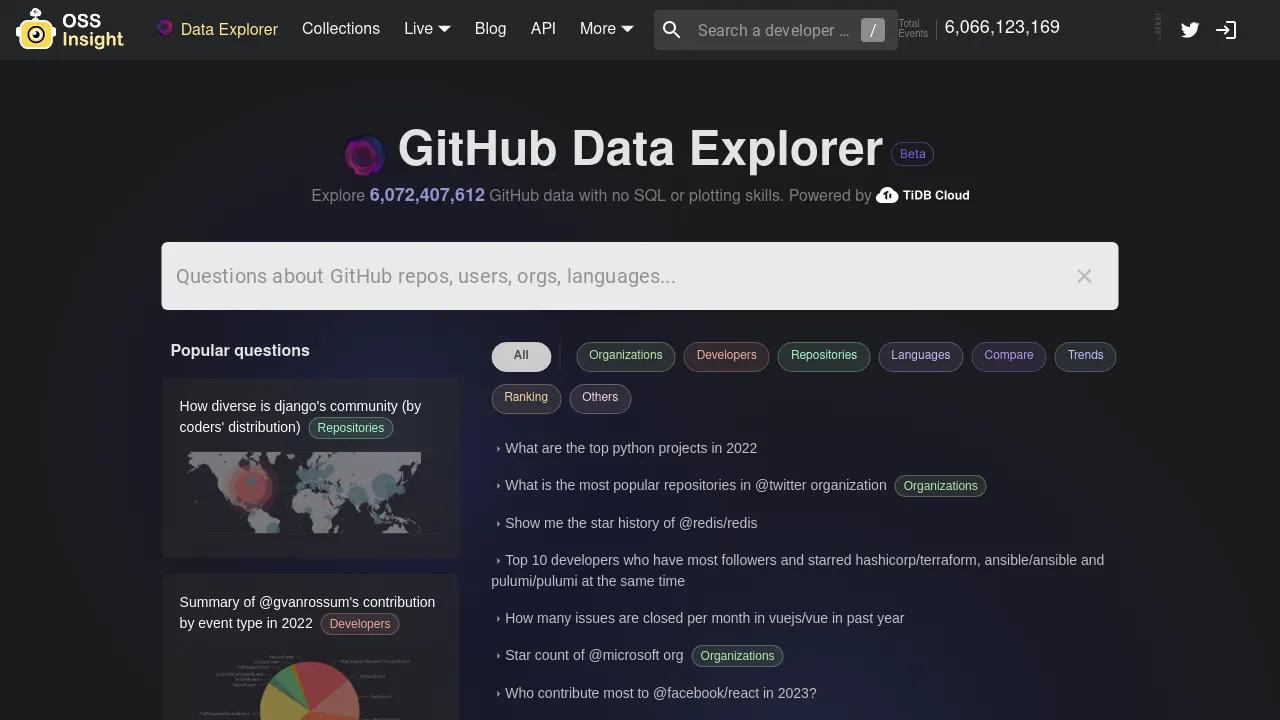Ask who contributes most to @facebook/react
Viewport: 1280px width, 720px height.
coord(660,693)
